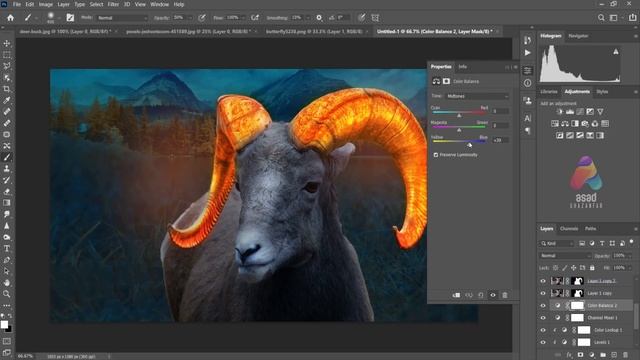This screenshot has width=640, height=360.
Task: Create a new group folder in Layers
Action: (x=603, y=355)
